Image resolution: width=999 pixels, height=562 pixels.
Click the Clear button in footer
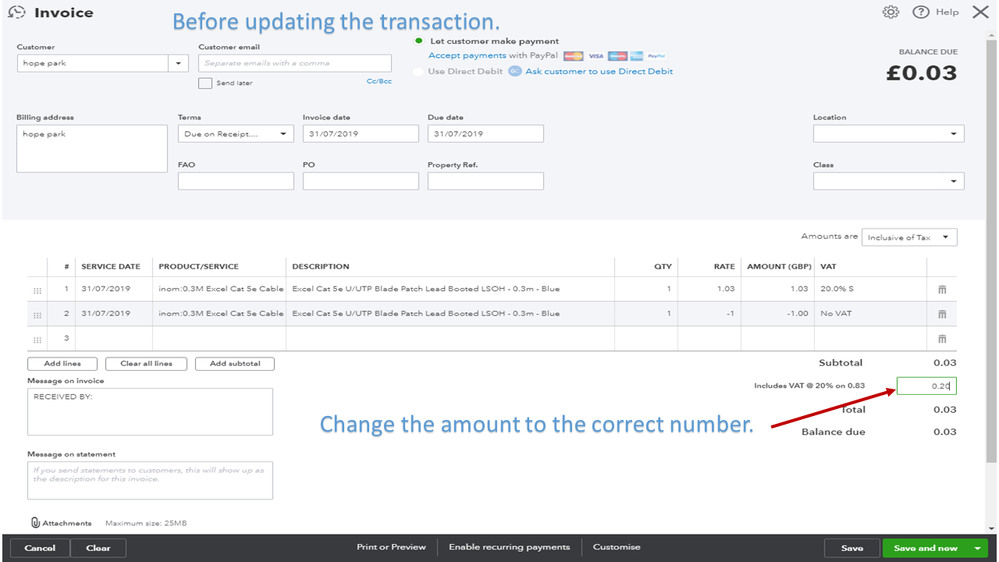[98, 548]
